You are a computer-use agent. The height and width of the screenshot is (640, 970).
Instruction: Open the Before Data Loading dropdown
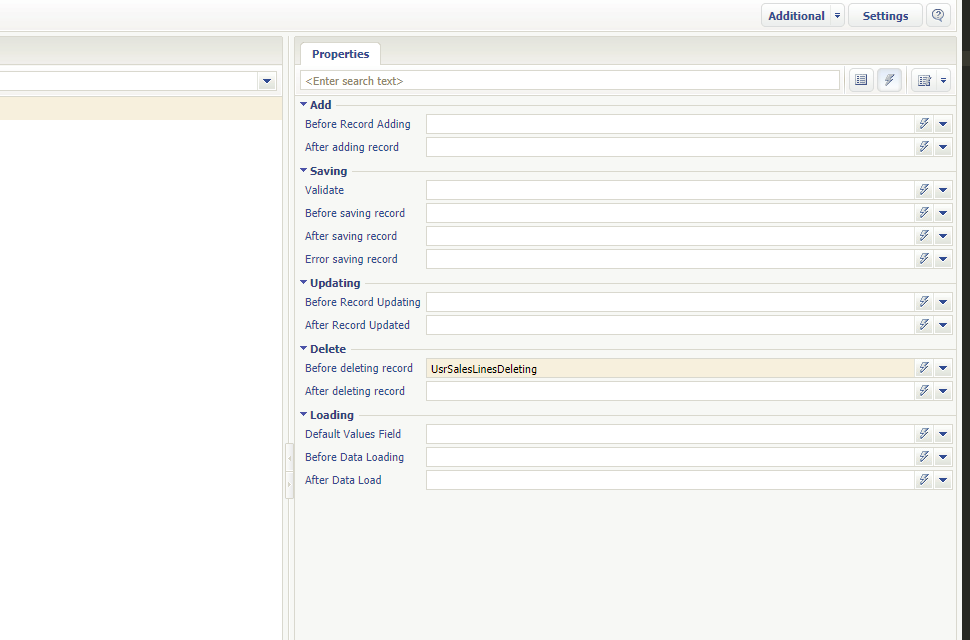pos(943,457)
